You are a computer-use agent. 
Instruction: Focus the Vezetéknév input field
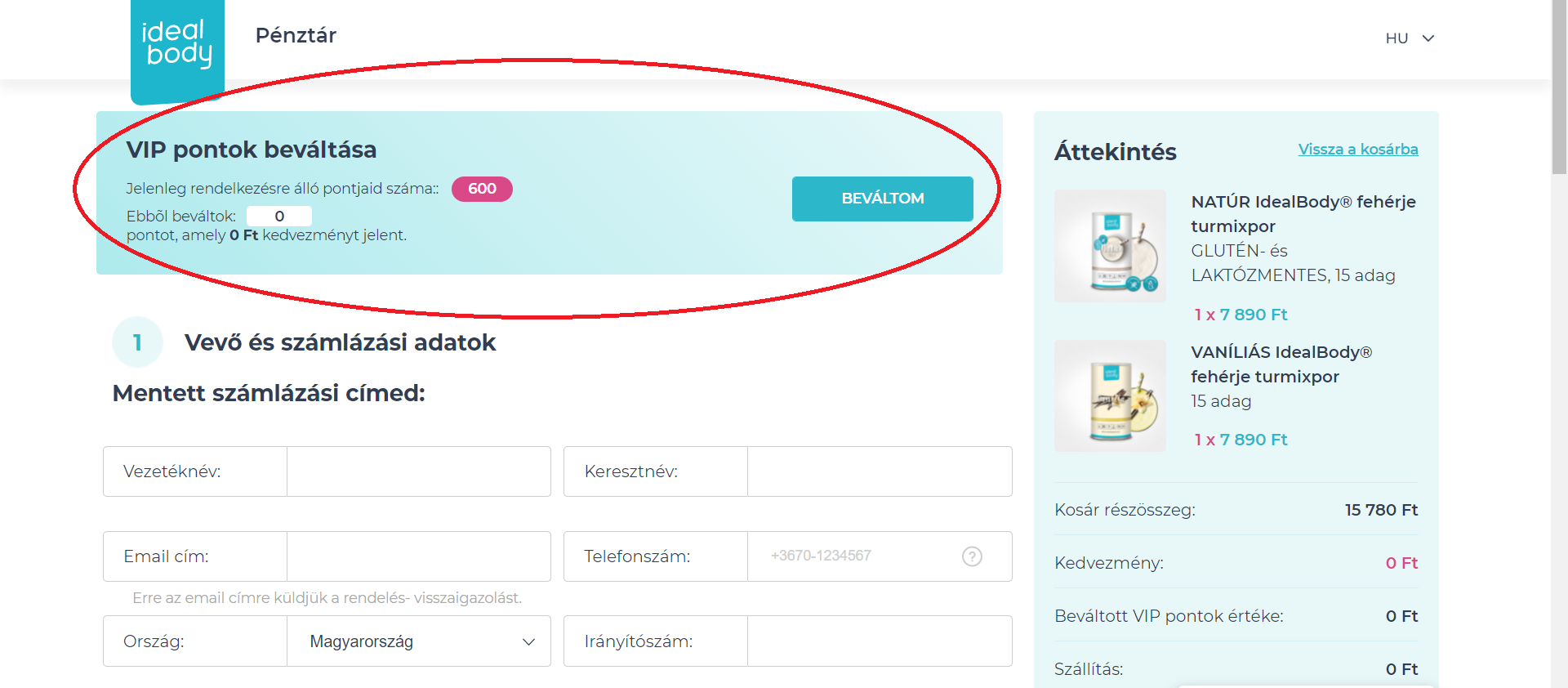[x=418, y=471]
